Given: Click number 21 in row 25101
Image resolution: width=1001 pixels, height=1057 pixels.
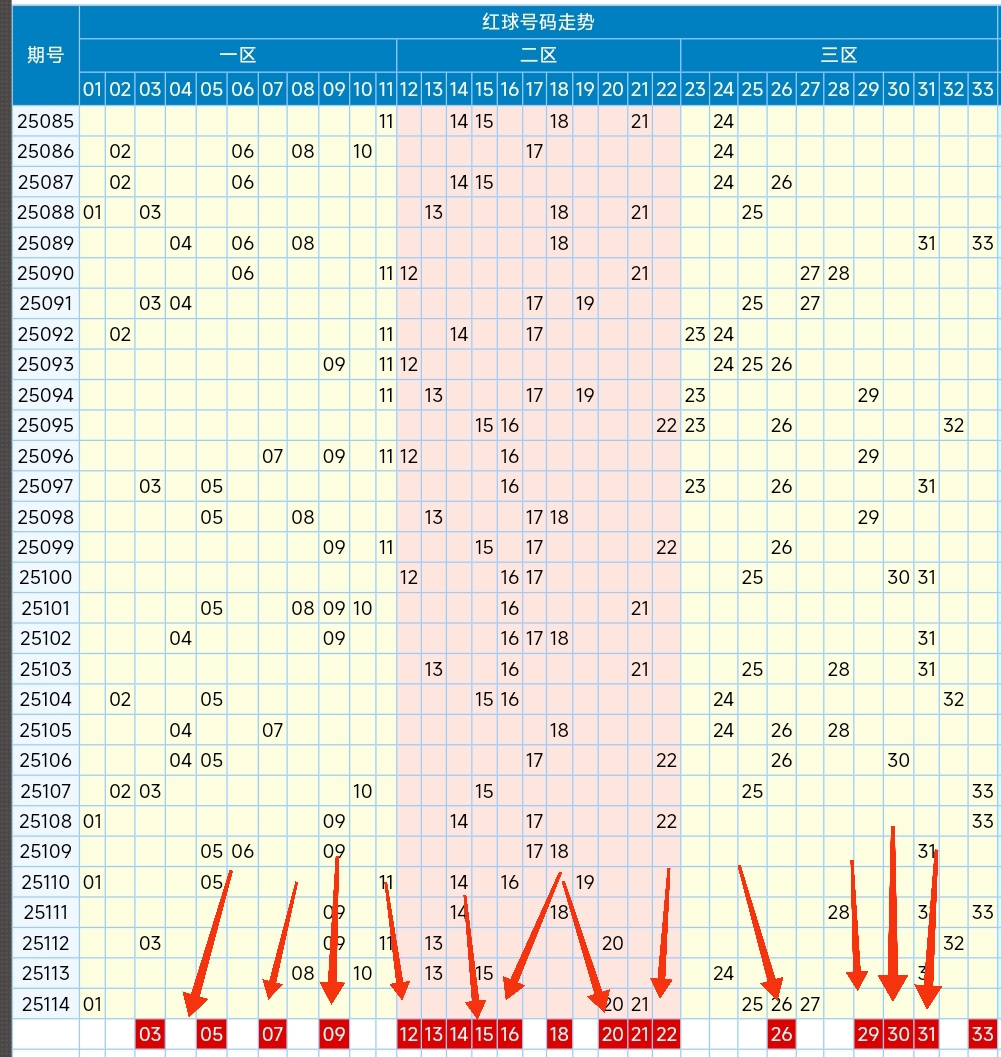Looking at the screenshot, I should [640, 608].
